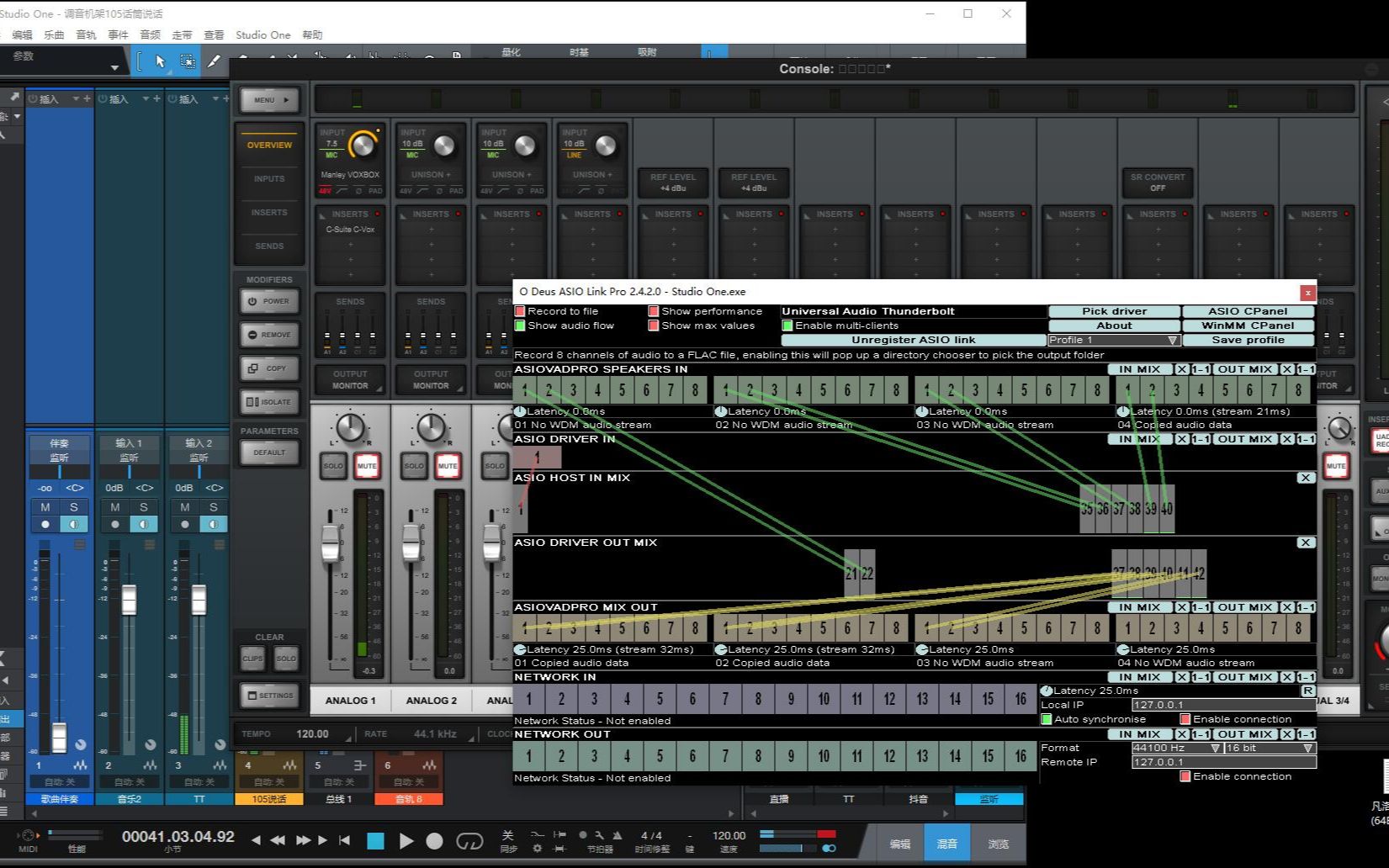Enable the Record to file checkbox
The height and width of the screenshot is (868, 1389).
(x=520, y=311)
